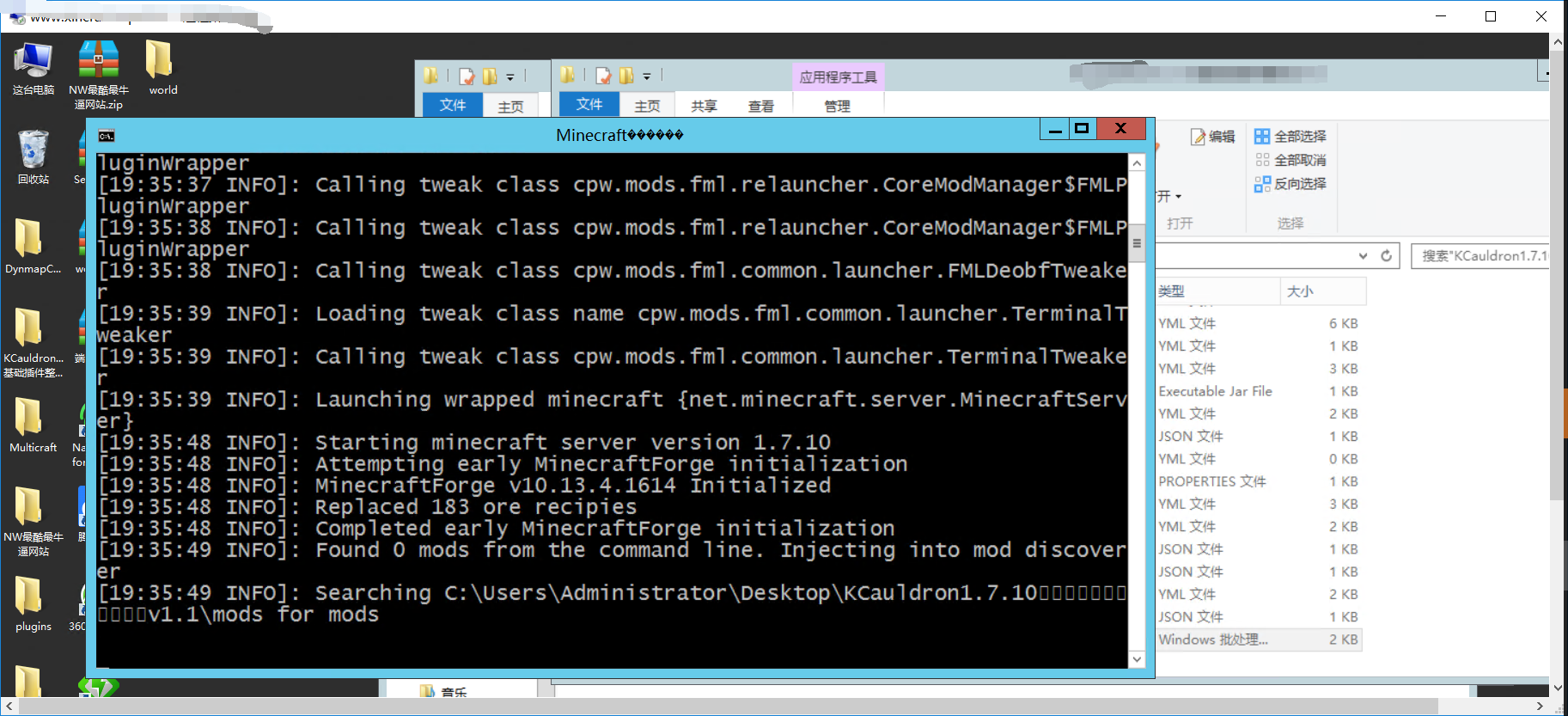Click outer window scroll-right arrow
1568x716 pixels.
pos(1541,706)
